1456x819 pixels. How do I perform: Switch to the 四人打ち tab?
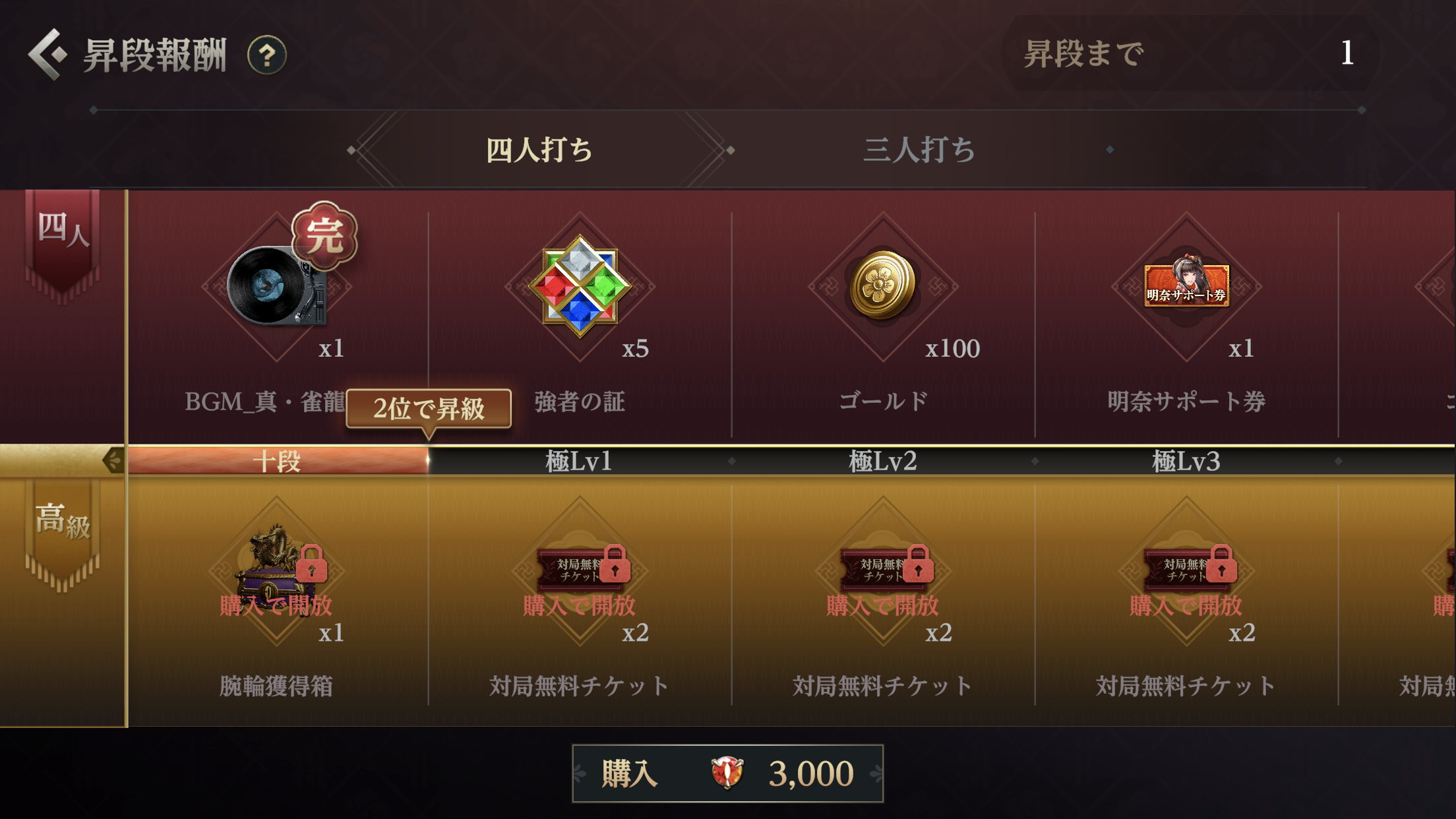[539, 150]
